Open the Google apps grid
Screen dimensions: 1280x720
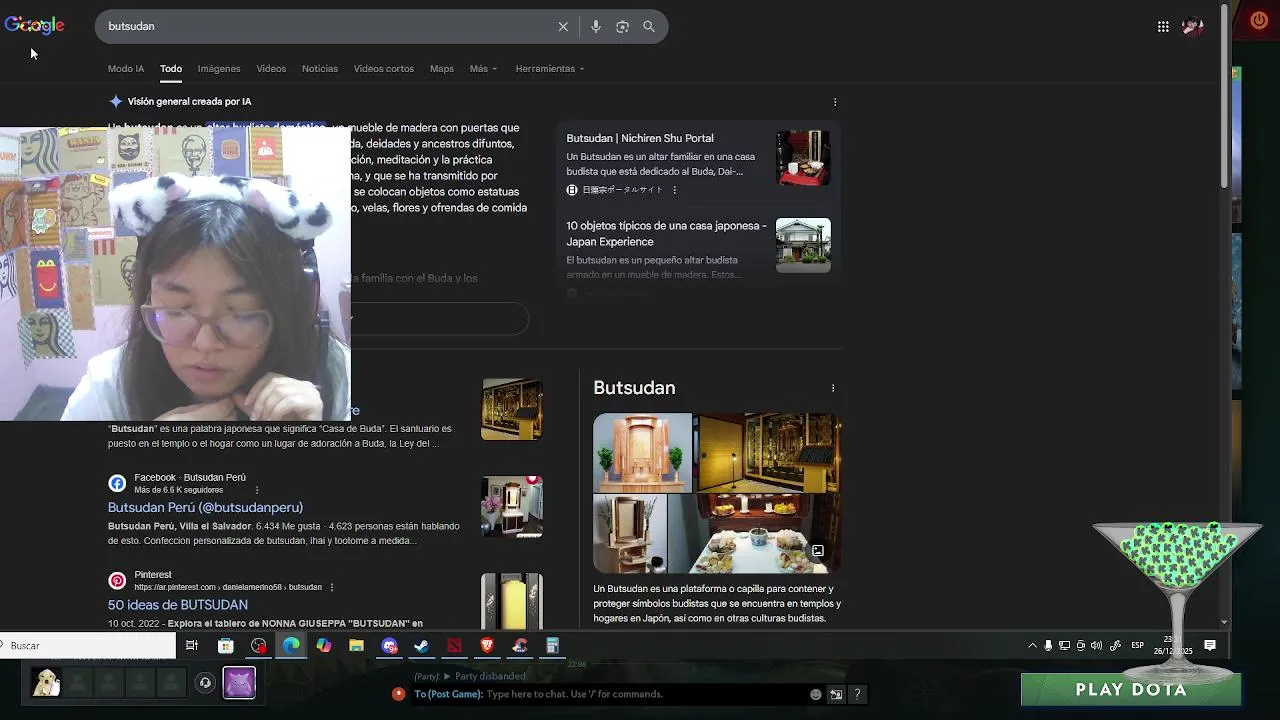click(x=1163, y=27)
